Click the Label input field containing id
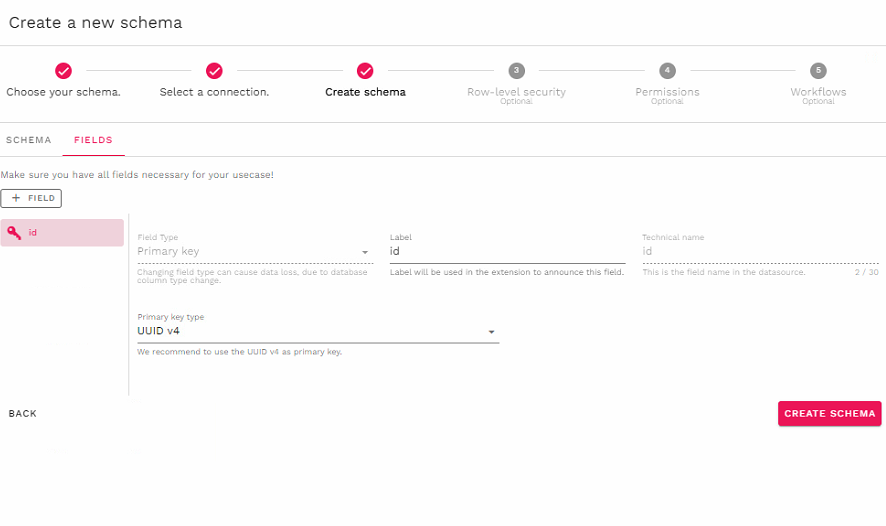 (506, 252)
